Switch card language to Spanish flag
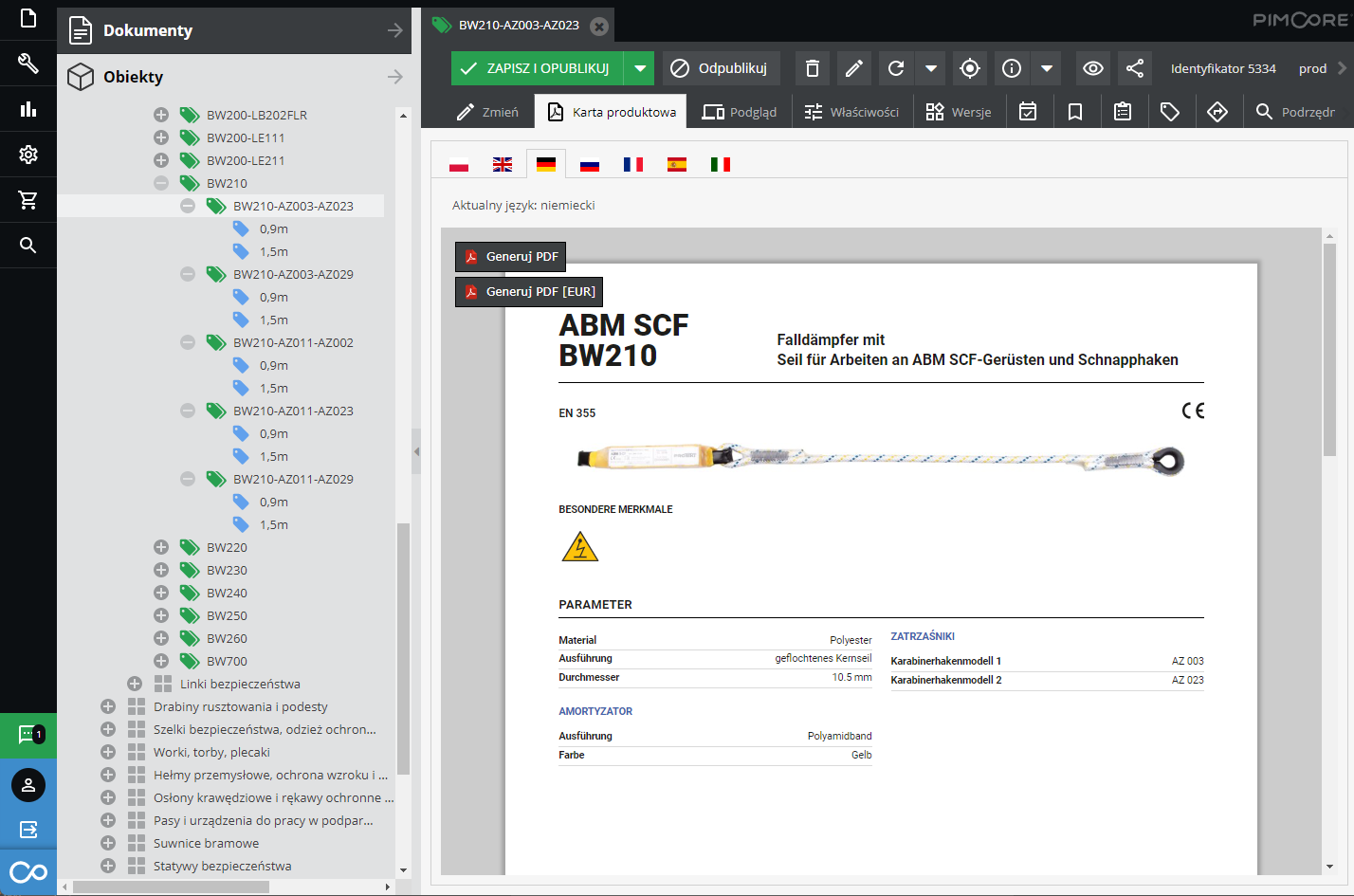This screenshot has width=1354, height=896. [677, 165]
